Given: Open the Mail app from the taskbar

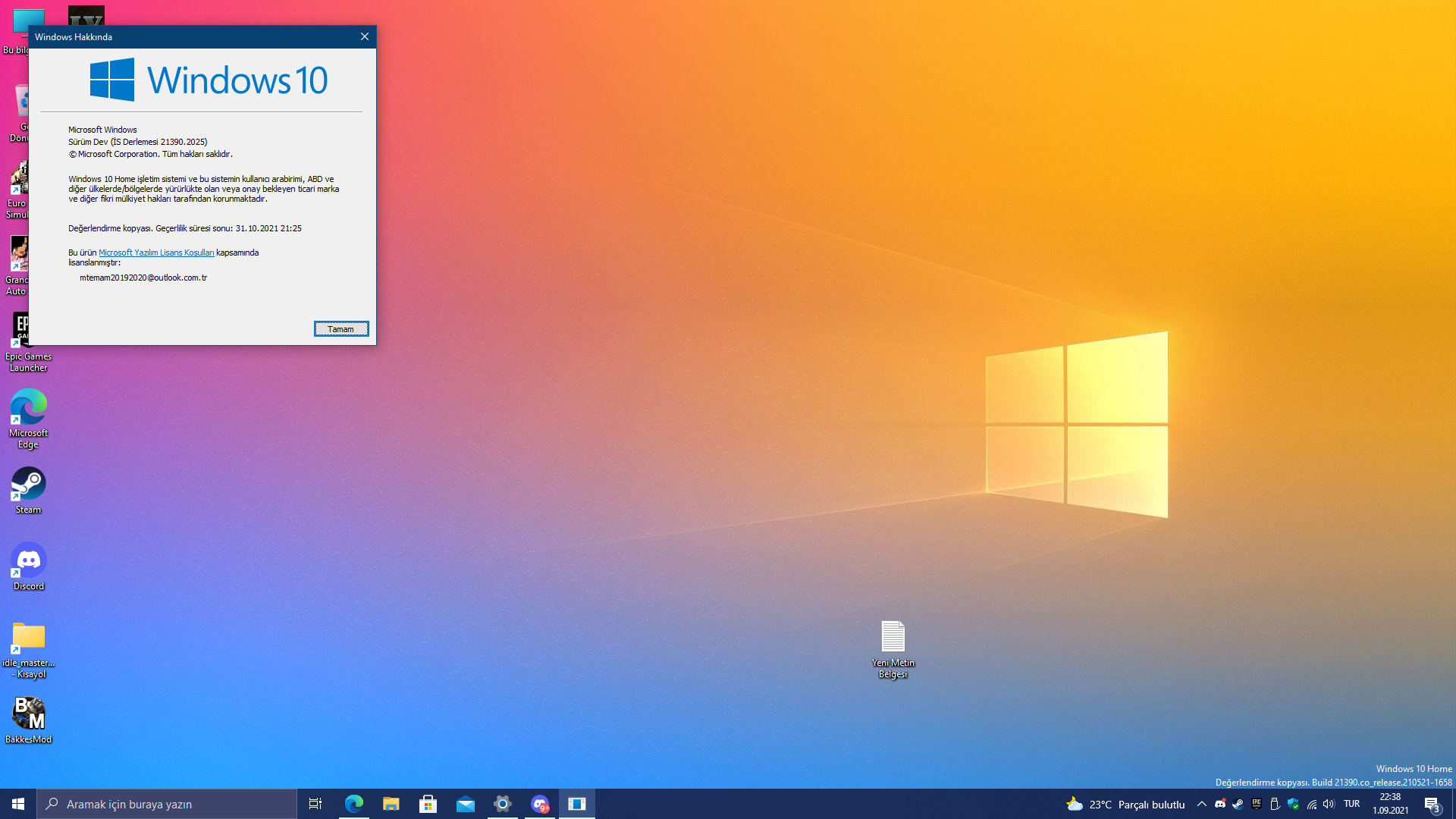Looking at the screenshot, I should (x=465, y=804).
